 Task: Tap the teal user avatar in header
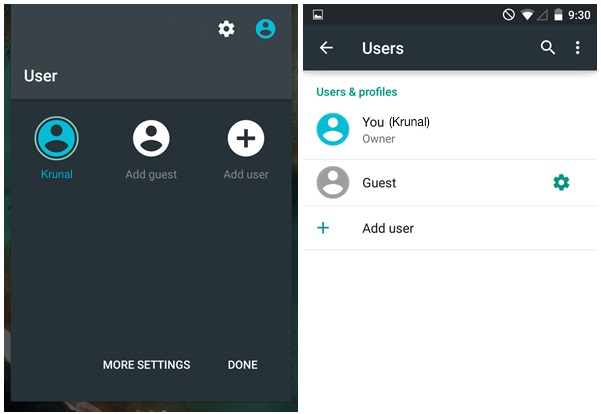pyautogui.click(x=265, y=29)
